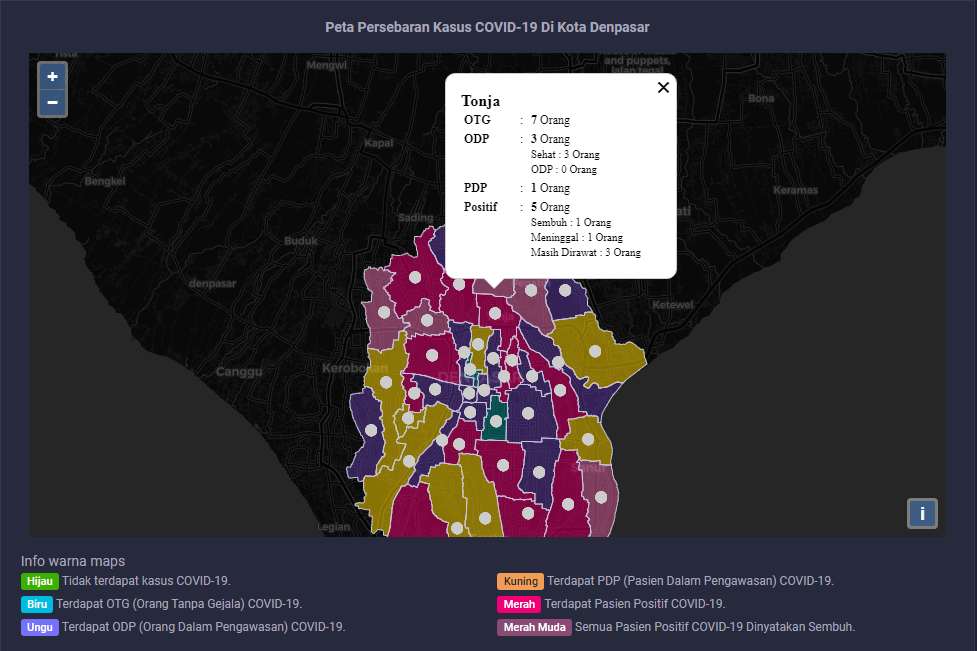Viewport: 977px width, 651px height.
Task: Zoom out using the minus button
Action: (52, 102)
